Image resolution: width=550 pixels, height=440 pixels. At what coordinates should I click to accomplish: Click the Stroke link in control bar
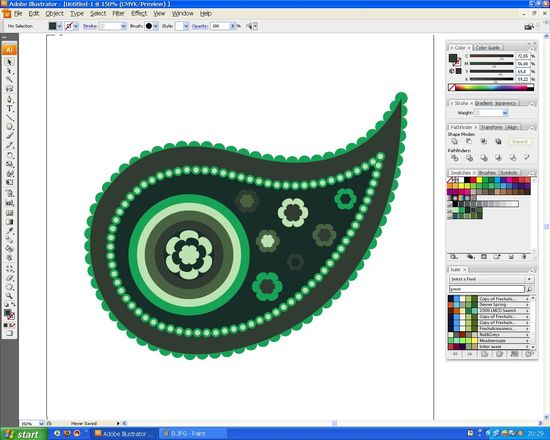(90, 26)
